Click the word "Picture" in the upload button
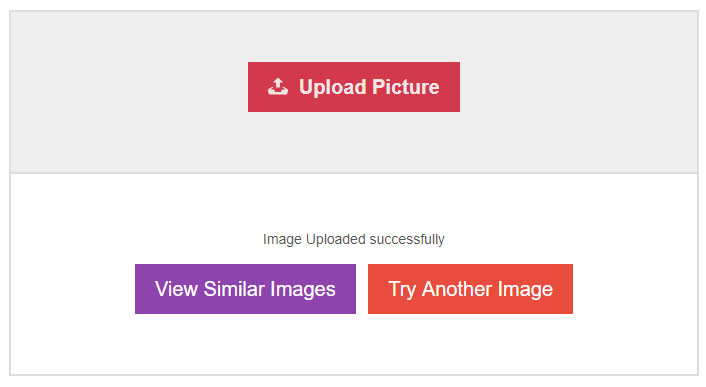The width and height of the screenshot is (706, 387). tap(406, 87)
